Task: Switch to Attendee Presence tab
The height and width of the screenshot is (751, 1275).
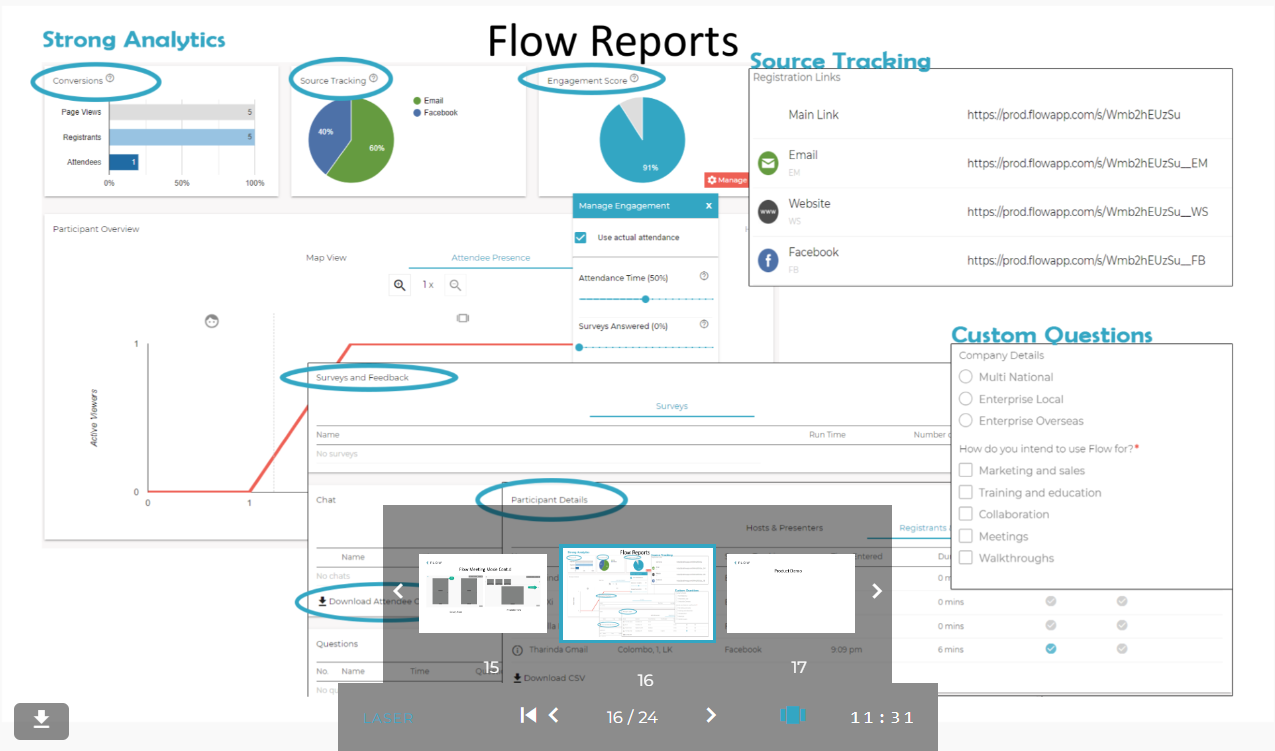Action: point(490,258)
